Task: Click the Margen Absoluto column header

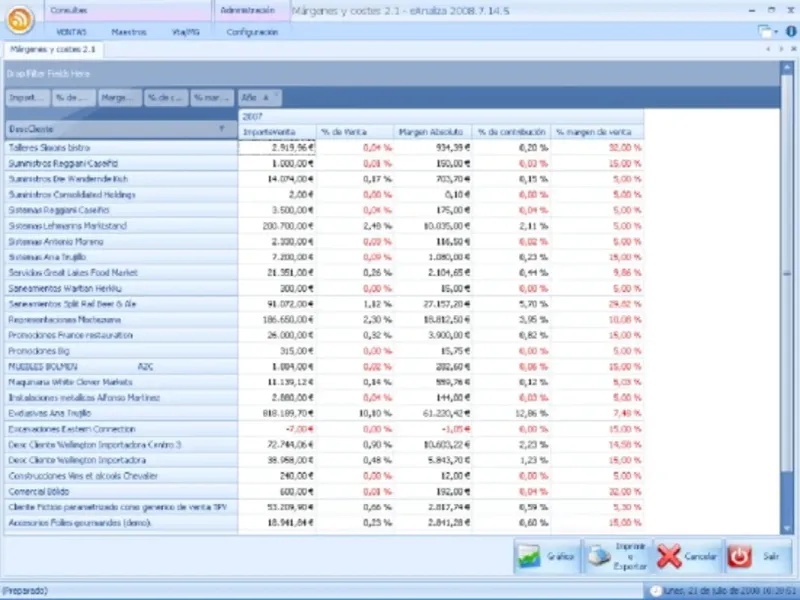Action: click(x=433, y=132)
